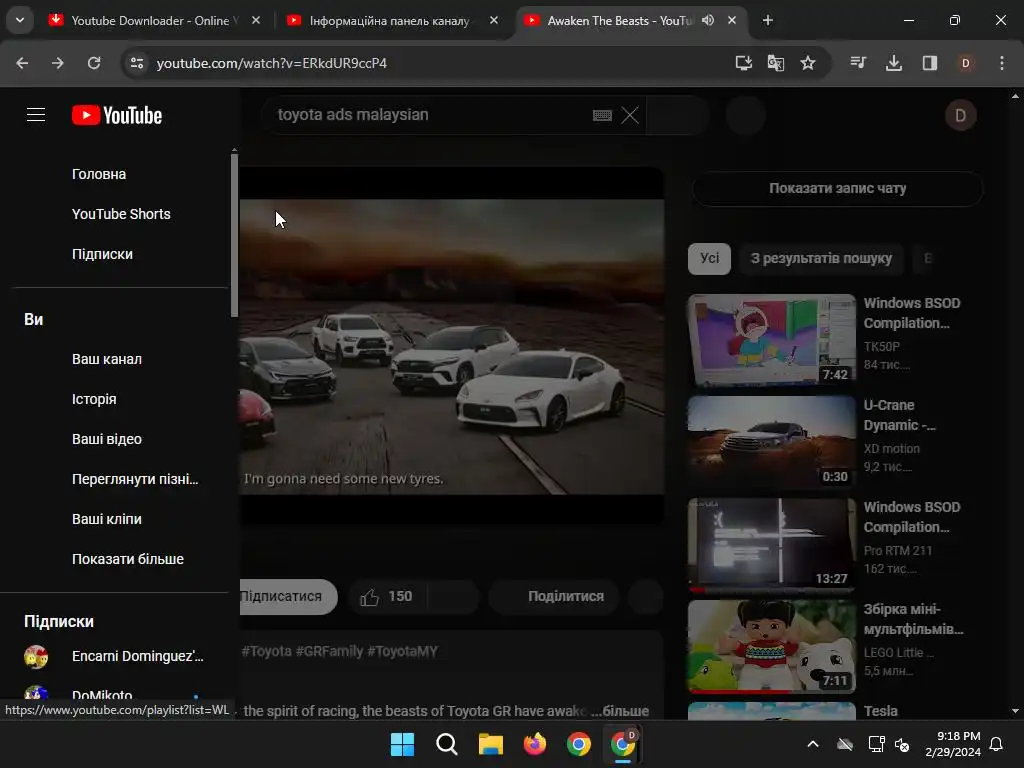This screenshot has width=1024, height=768.
Task: Click the browser address bar URL
Action: click(x=271, y=63)
